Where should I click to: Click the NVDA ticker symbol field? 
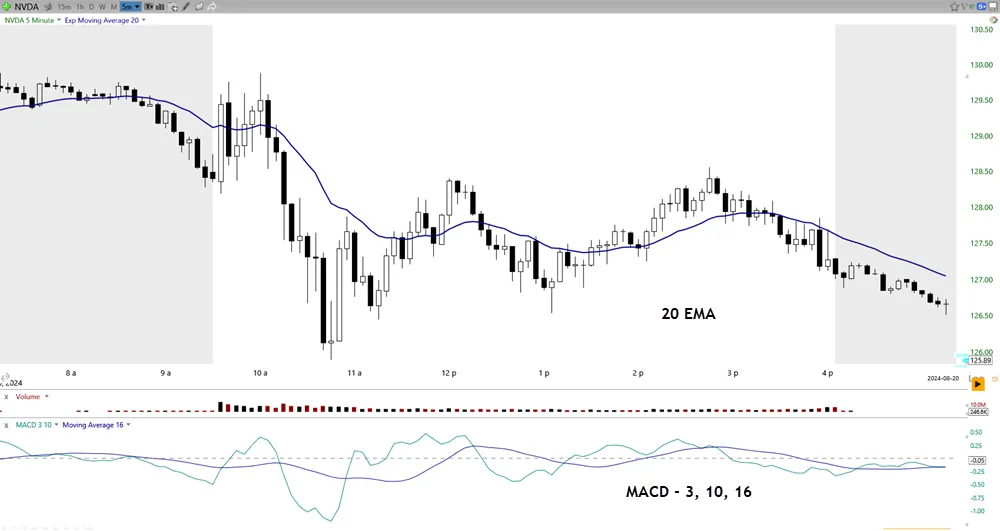click(26, 6)
